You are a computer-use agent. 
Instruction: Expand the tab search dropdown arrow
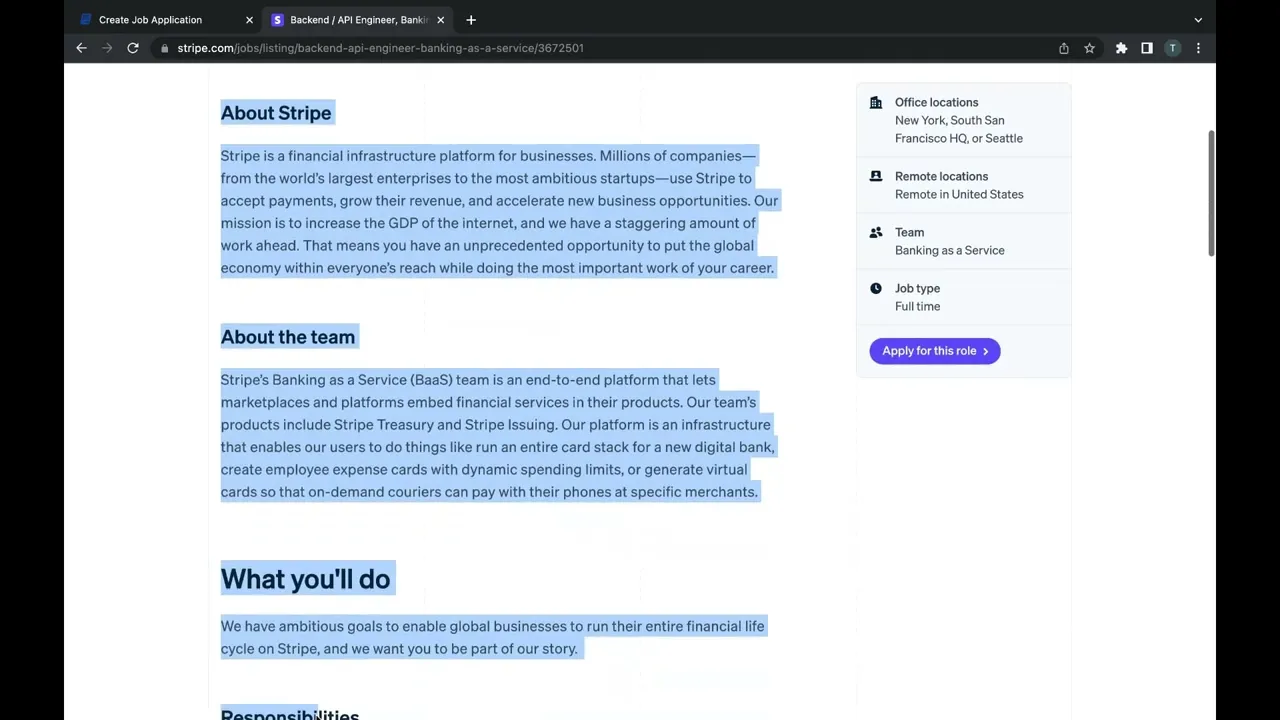pyautogui.click(x=1198, y=20)
